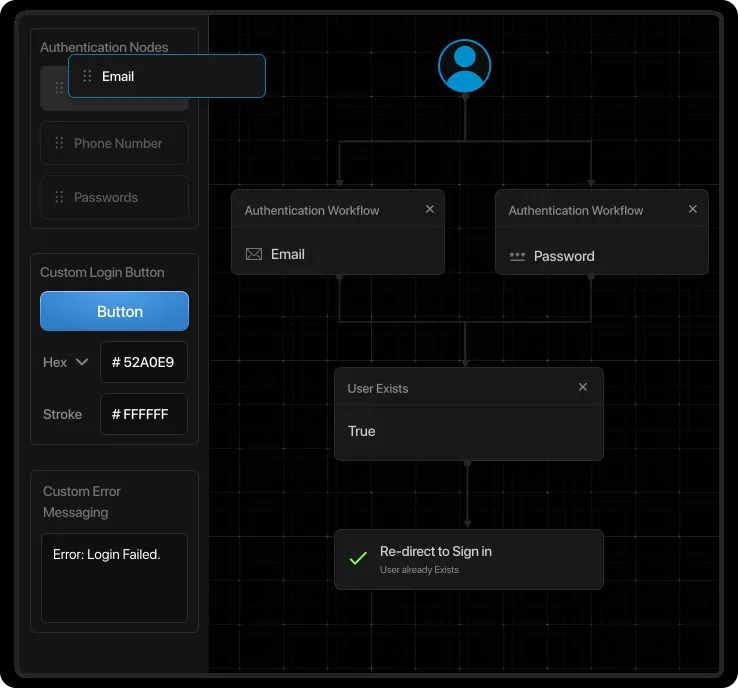Close the User Exists node
The image size is (738, 688).
coord(583,388)
